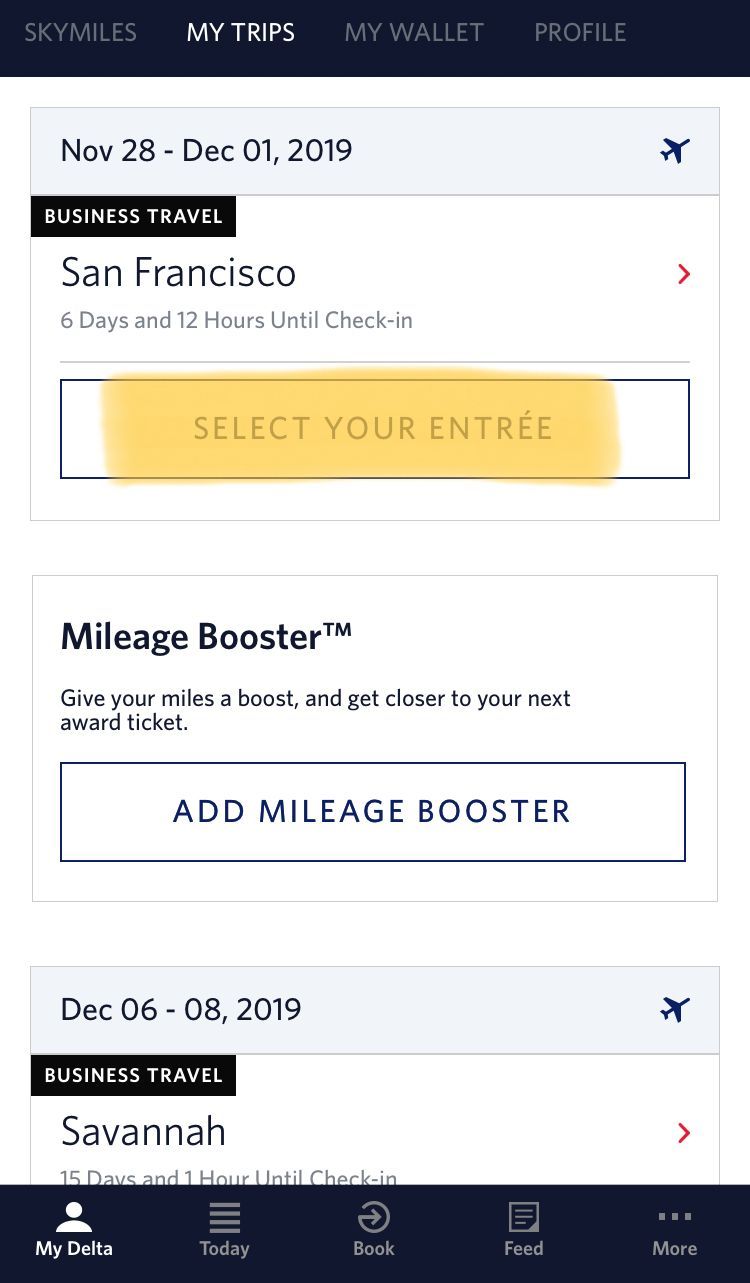Image resolution: width=750 pixels, height=1283 pixels.
Task: Open the San Francisco trip title
Action: [178, 273]
